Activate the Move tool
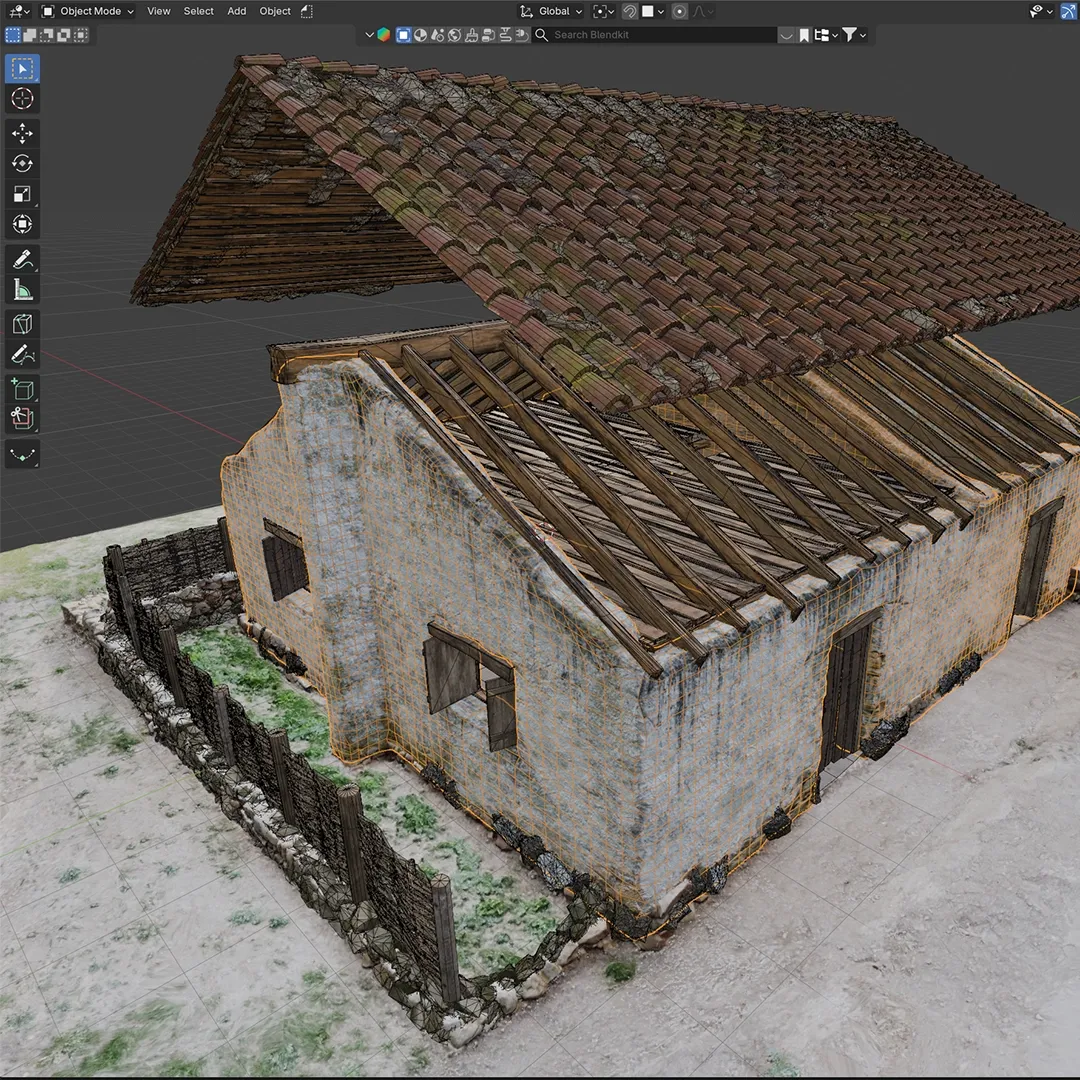Image resolution: width=1080 pixels, height=1080 pixels. pyautogui.click(x=22, y=133)
